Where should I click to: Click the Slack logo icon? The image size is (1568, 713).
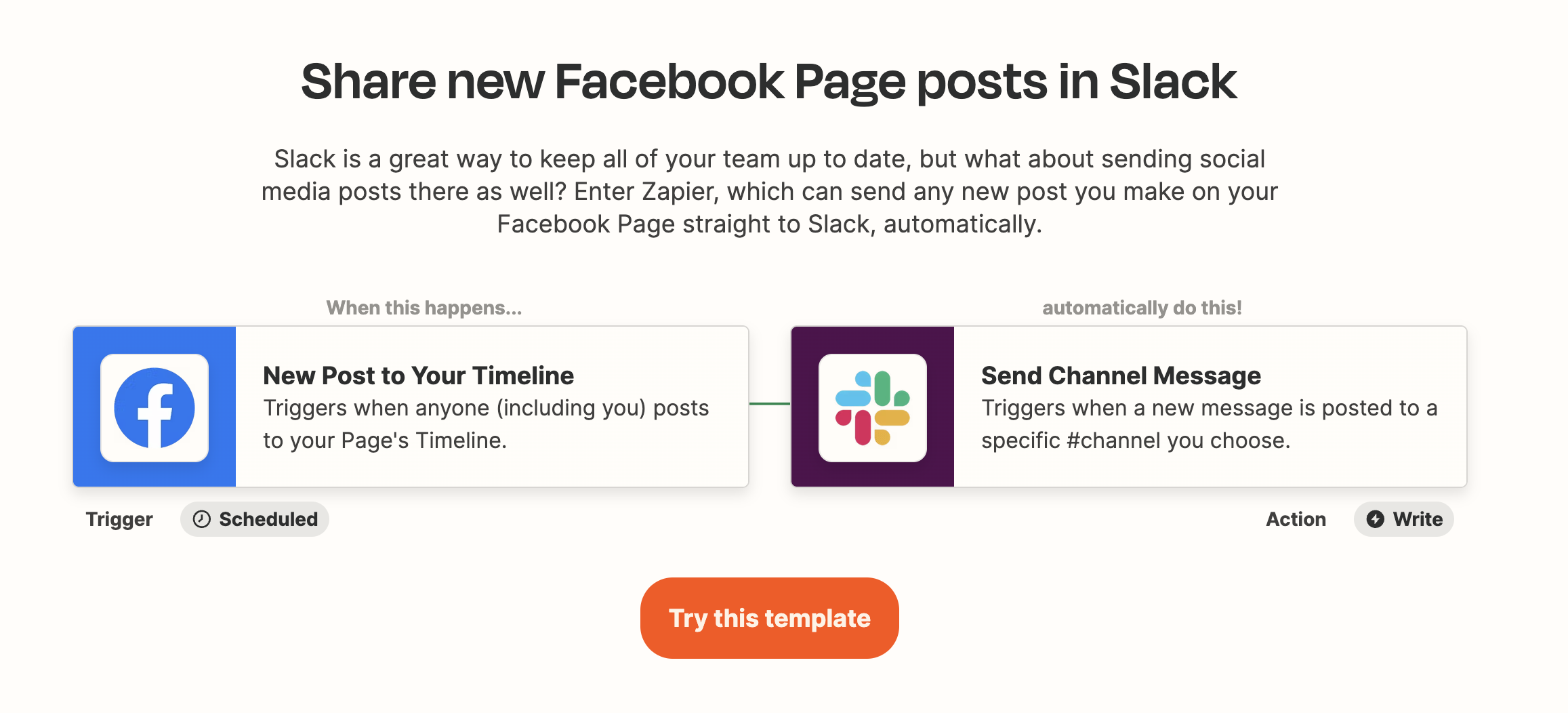point(873,408)
